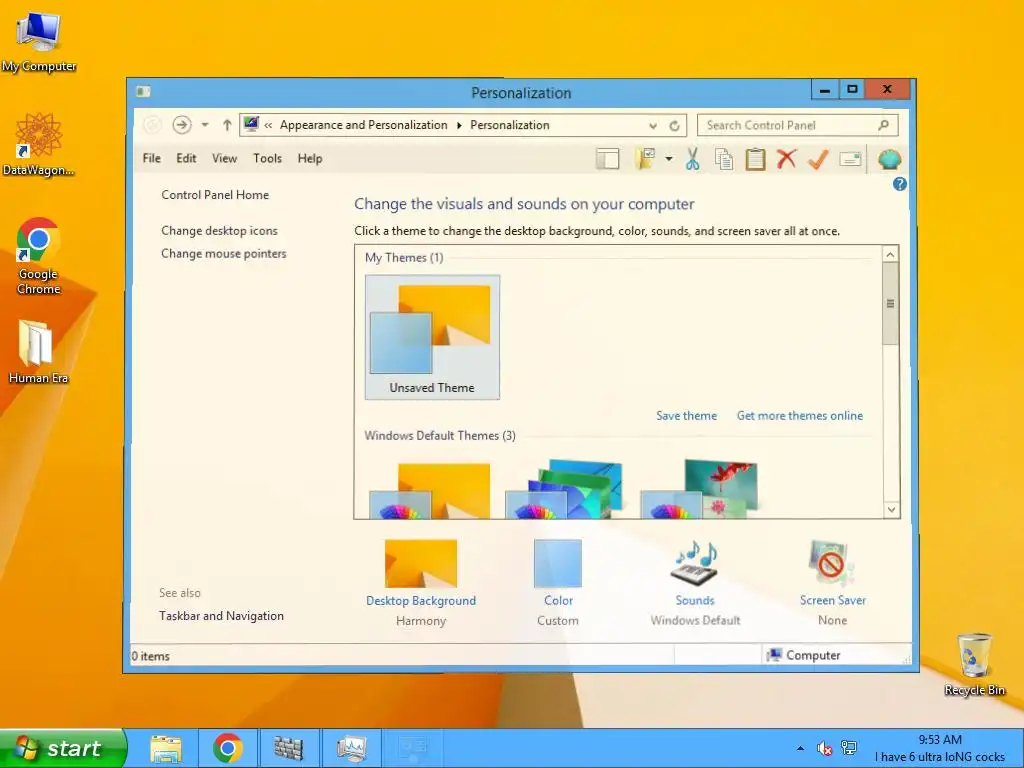Viewport: 1024px width, 768px height.
Task: Open Desktop Background Harmony settings
Action: (x=421, y=564)
